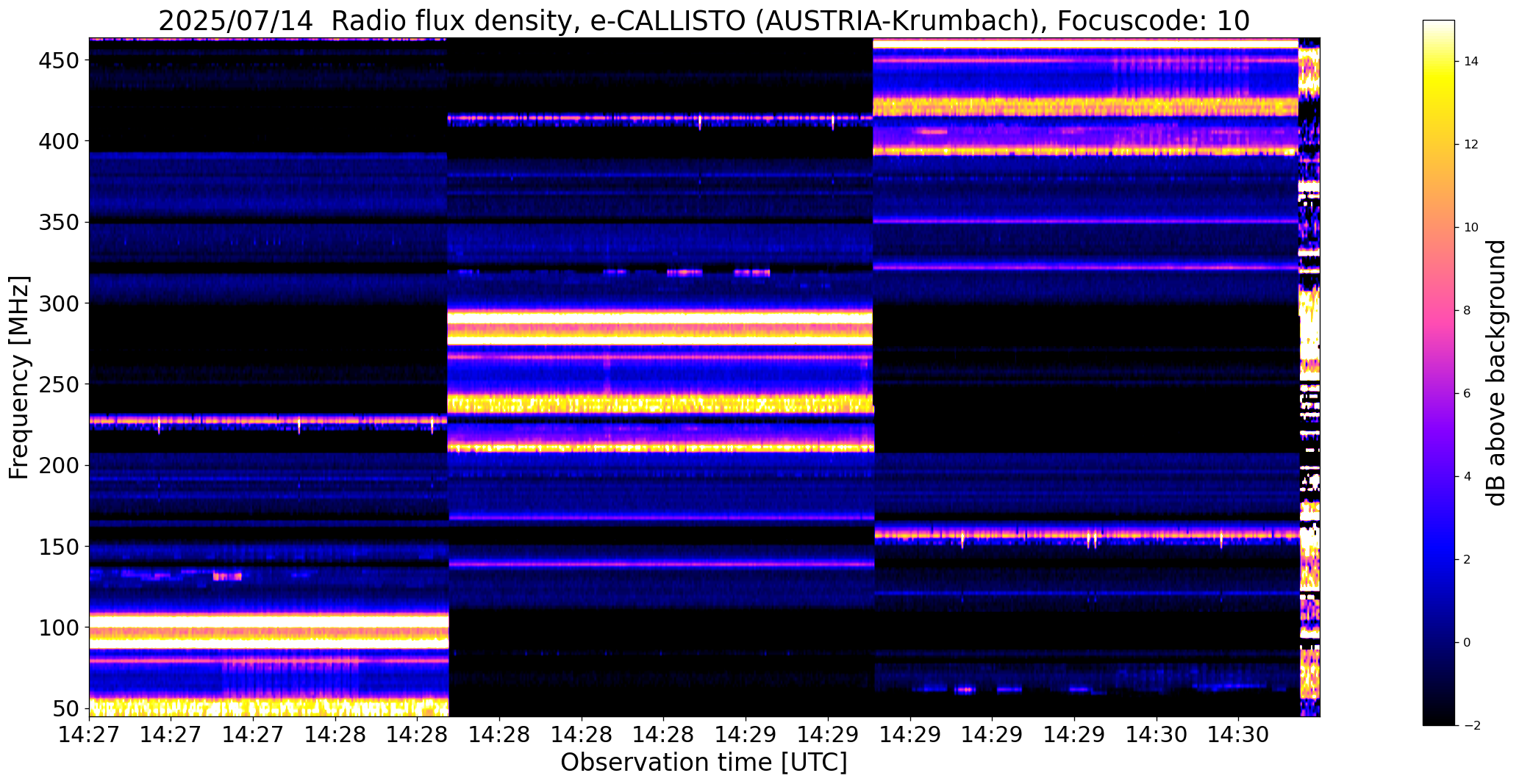This screenshot has height=784, width=1519.
Task: Click the "Frequency [MHz]" y-axis label
Action: (18, 378)
